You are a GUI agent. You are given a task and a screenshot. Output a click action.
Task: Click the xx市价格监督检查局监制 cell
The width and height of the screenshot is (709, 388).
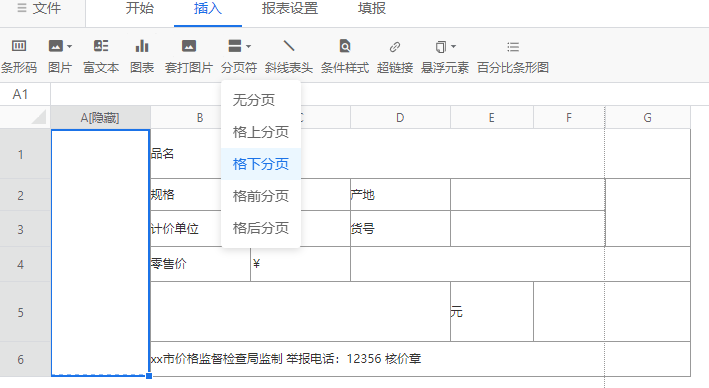(420, 359)
